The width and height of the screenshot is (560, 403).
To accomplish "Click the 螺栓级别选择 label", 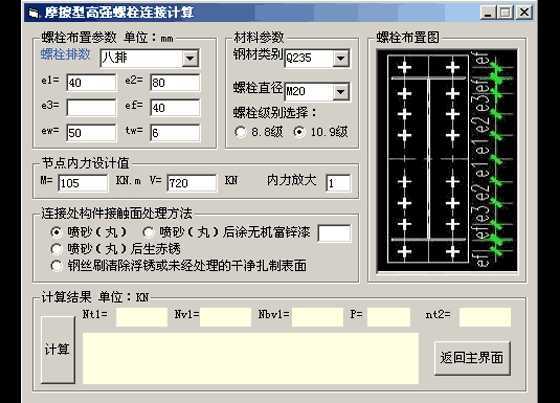I will click(x=275, y=113).
